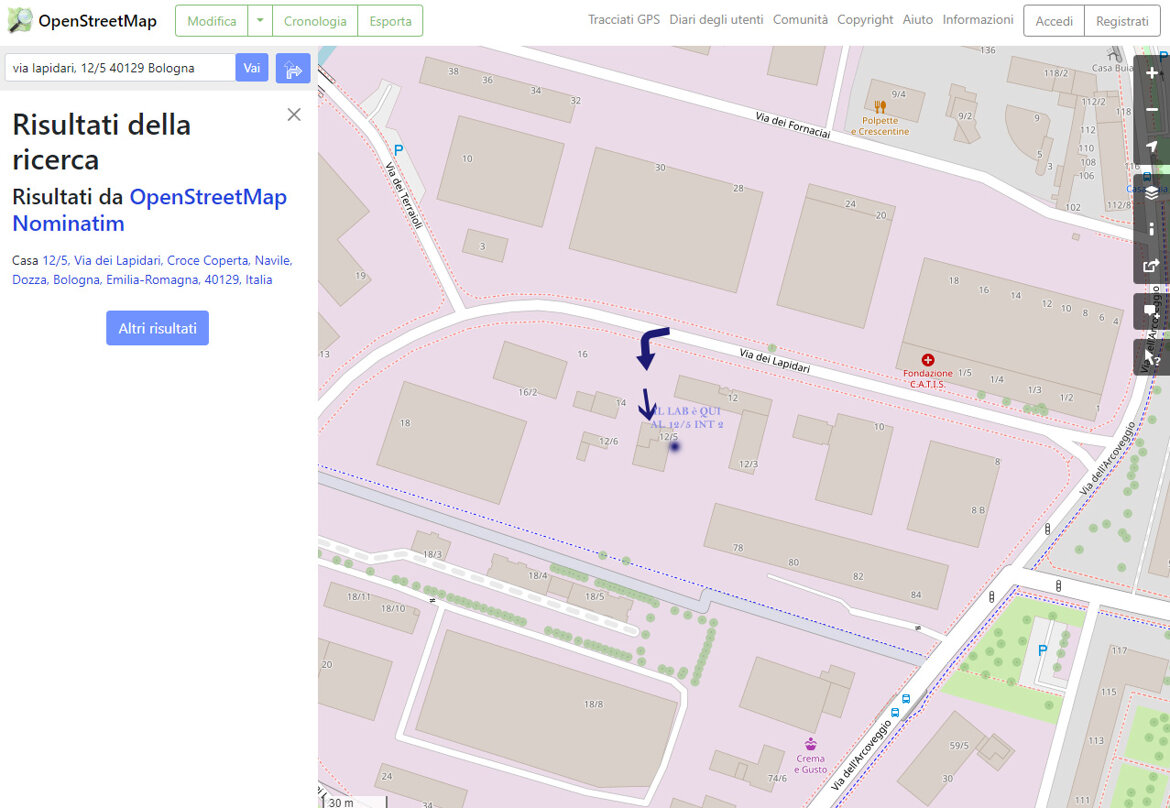Add a note to the map
The height and width of the screenshot is (808, 1170).
pyautogui.click(x=1152, y=312)
